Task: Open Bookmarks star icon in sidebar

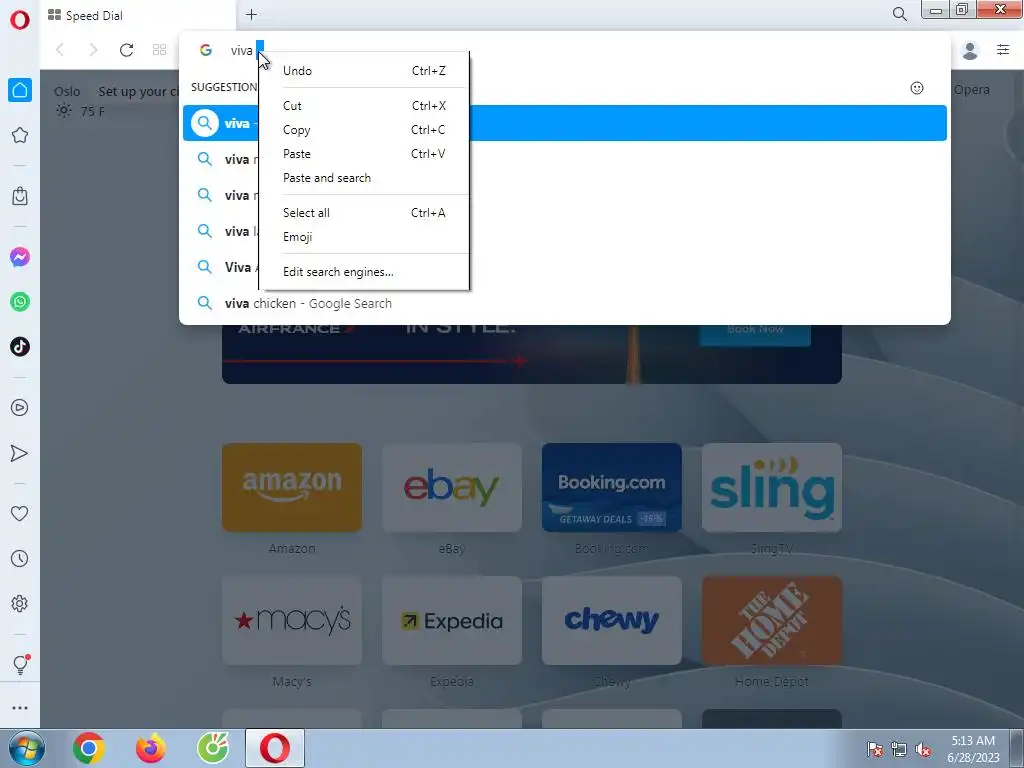Action: (x=20, y=135)
